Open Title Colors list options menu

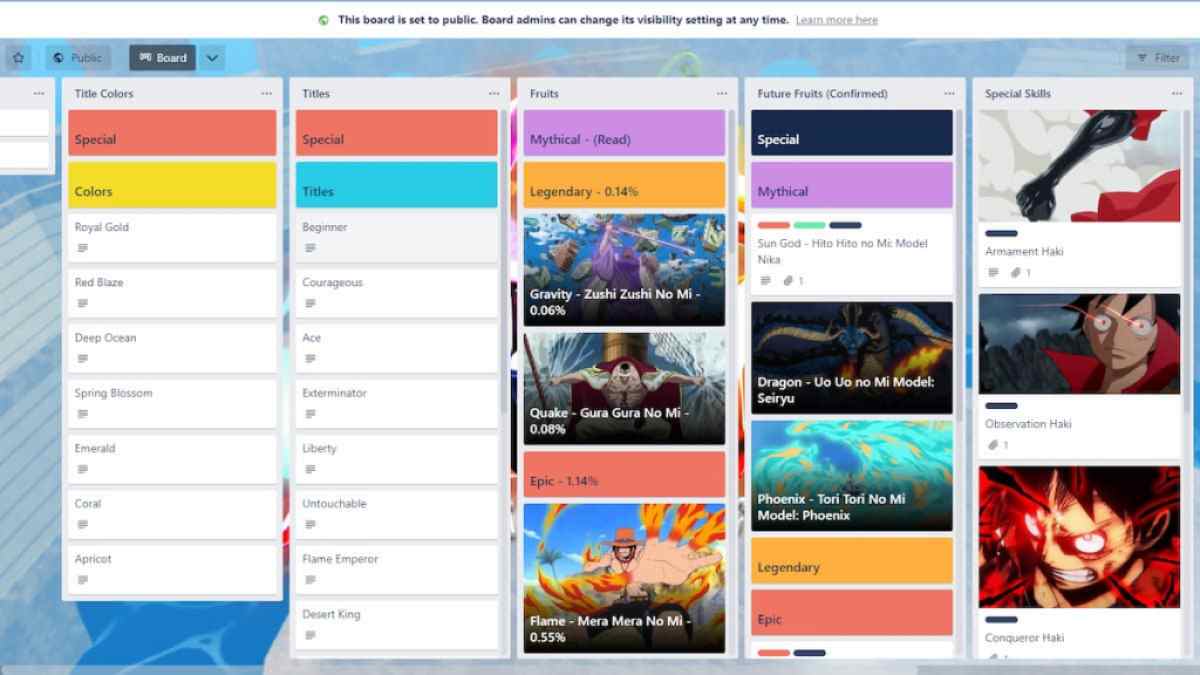[267, 93]
